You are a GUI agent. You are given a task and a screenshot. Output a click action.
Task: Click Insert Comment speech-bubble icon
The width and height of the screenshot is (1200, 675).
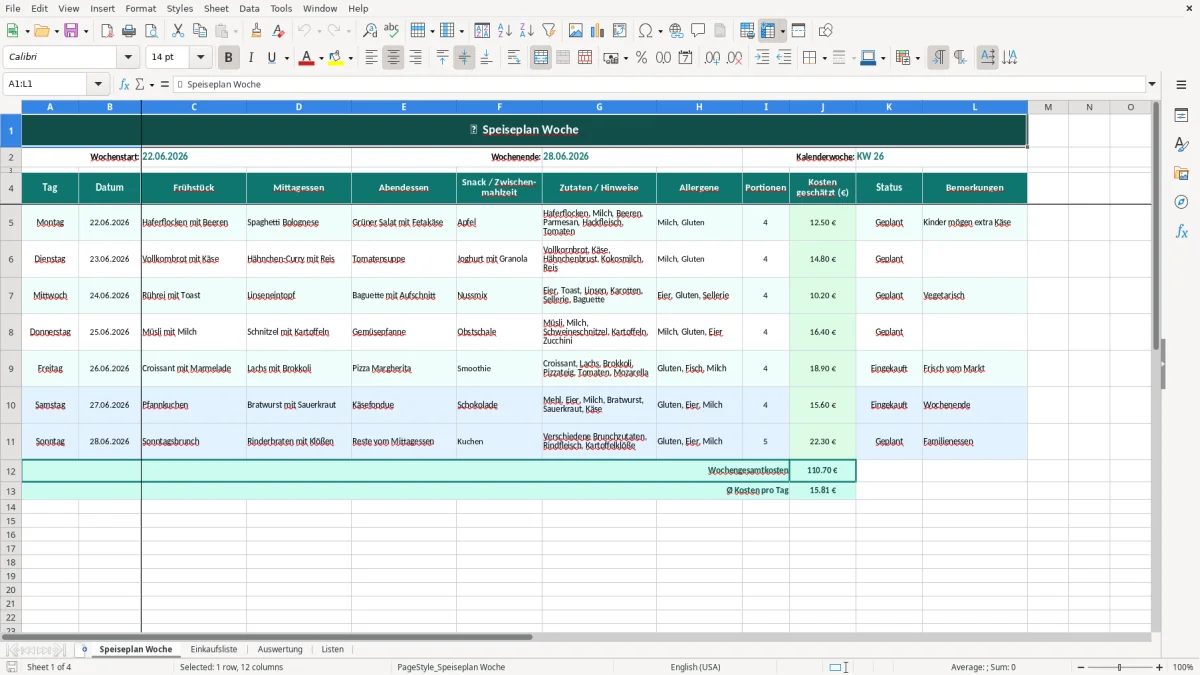click(698, 31)
